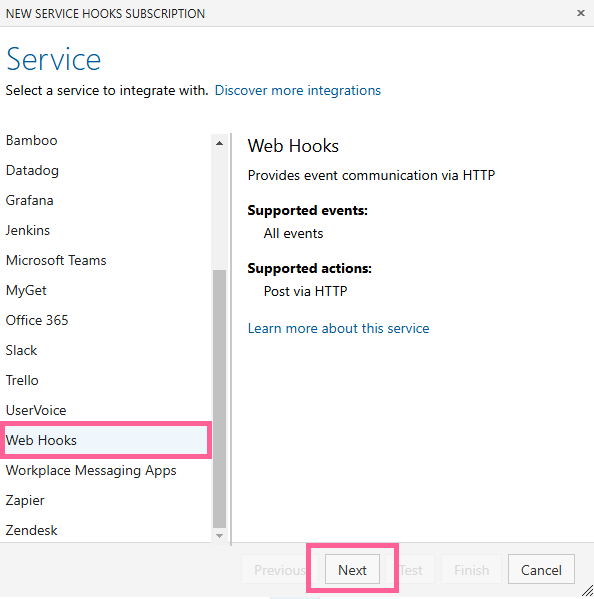Screen dimensions: 594x599
Task: Close the New Service Hooks Subscription dialog
Action: 581,13
